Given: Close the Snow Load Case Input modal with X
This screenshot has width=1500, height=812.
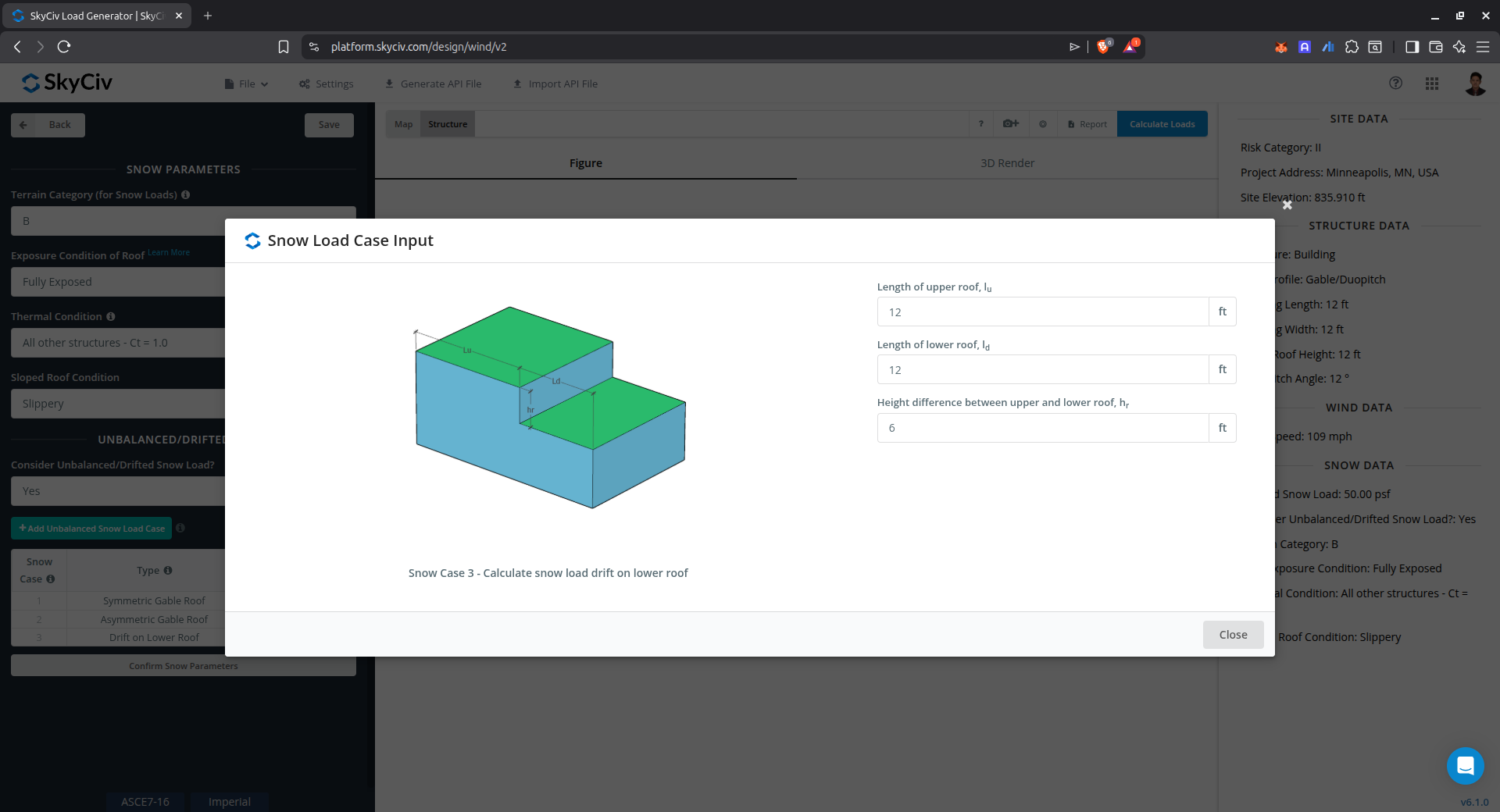Looking at the screenshot, I should point(1287,205).
